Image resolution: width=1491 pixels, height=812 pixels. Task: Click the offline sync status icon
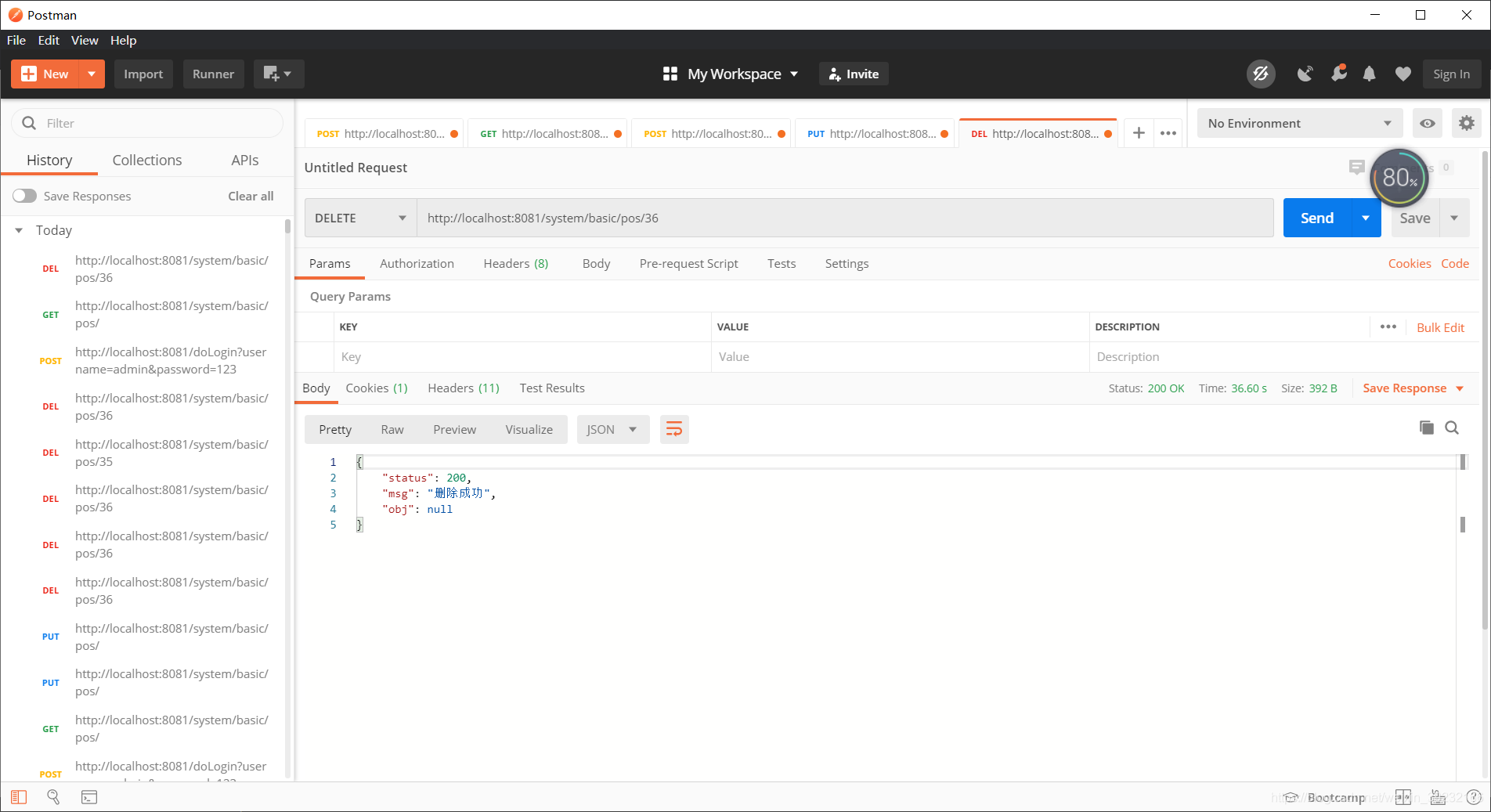(x=1261, y=74)
